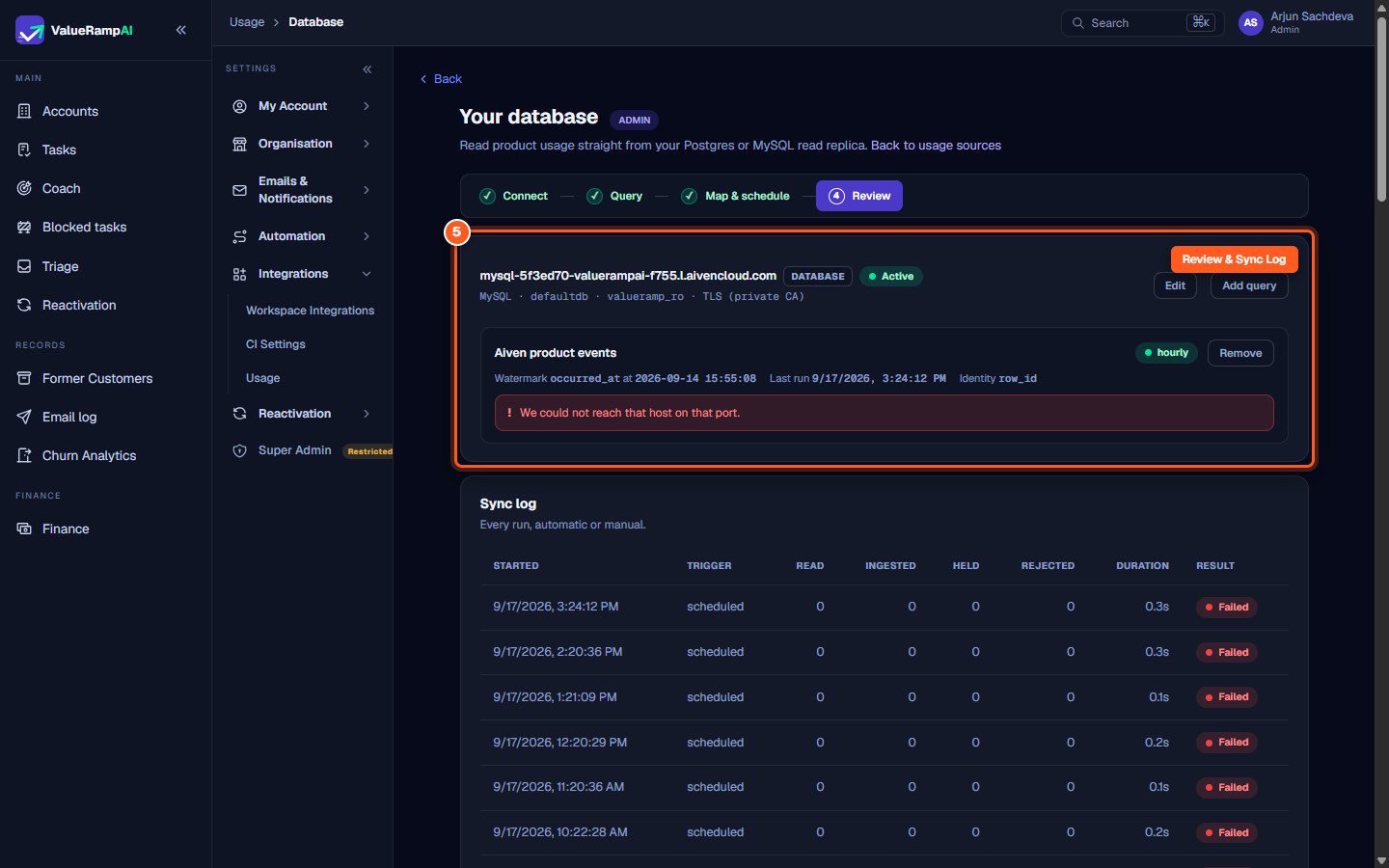Screen dimensions: 1389x868
Task: Click the '9/17/2026, 10:22:28 AM' row timestamp
Action: click(560, 832)
